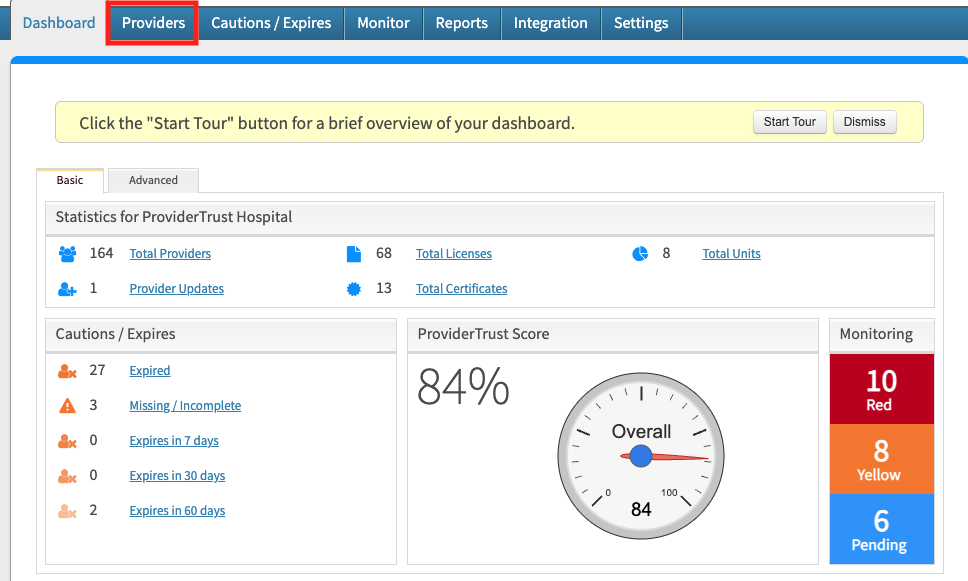Image resolution: width=968 pixels, height=581 pixels.
Task: Click the Total Providers people icon
Action: pyautogui.click(x=67, y=254)
